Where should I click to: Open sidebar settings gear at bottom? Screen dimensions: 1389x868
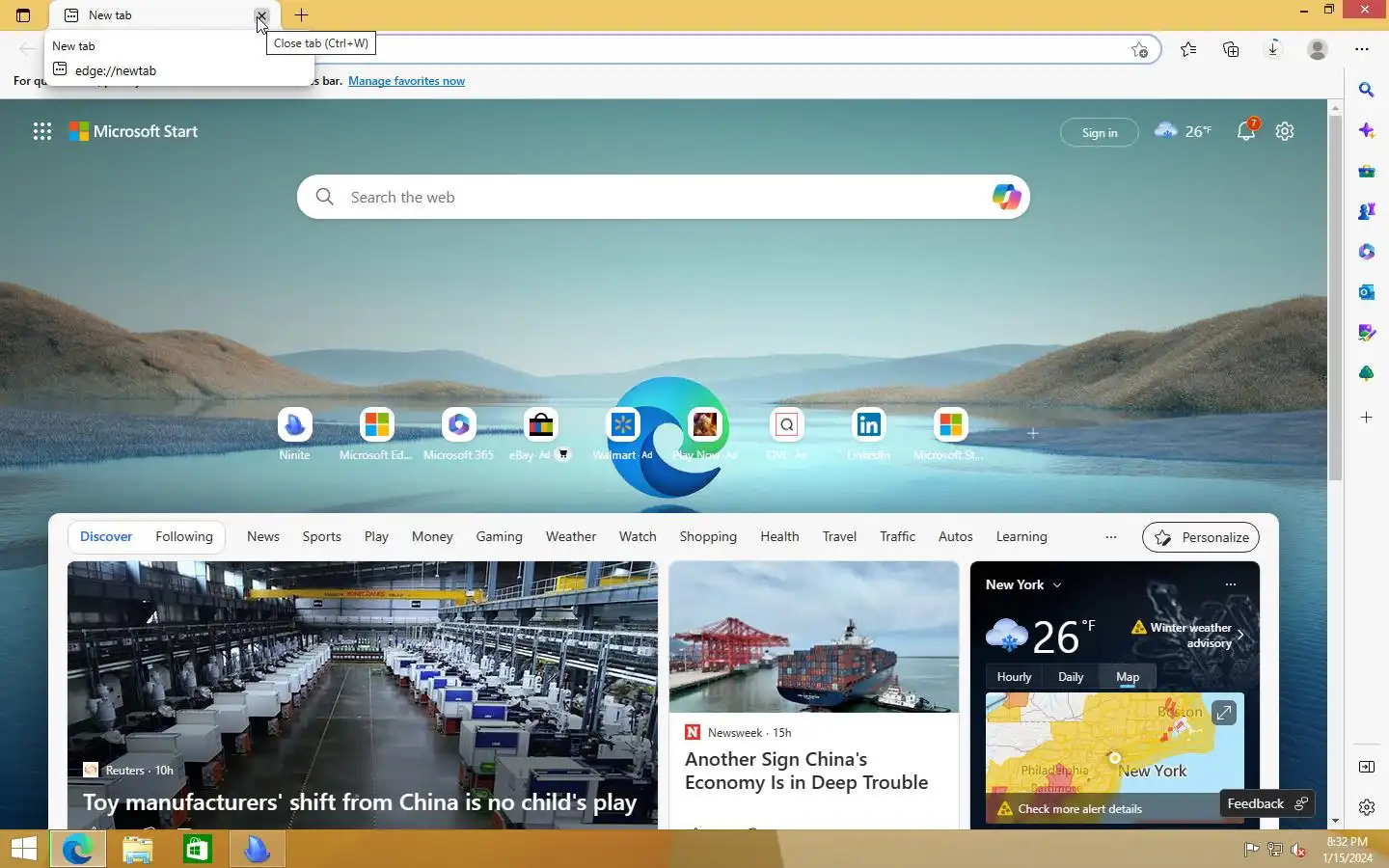[1366, 807]
